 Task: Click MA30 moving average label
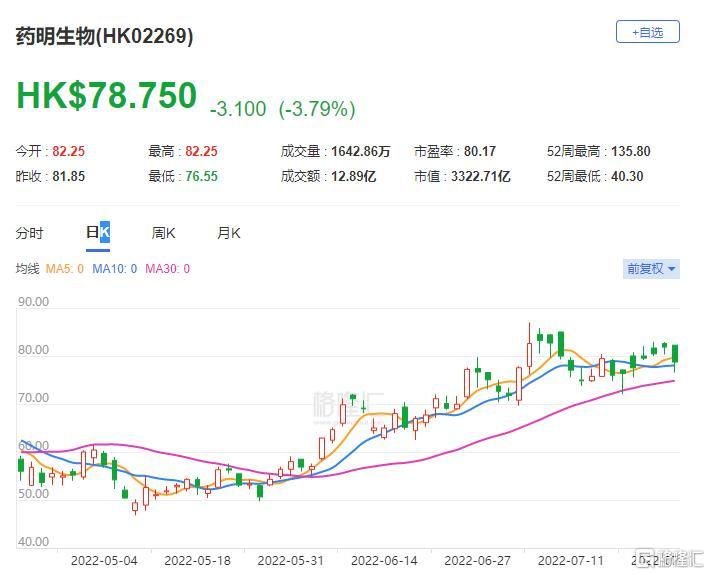point(168,269)
